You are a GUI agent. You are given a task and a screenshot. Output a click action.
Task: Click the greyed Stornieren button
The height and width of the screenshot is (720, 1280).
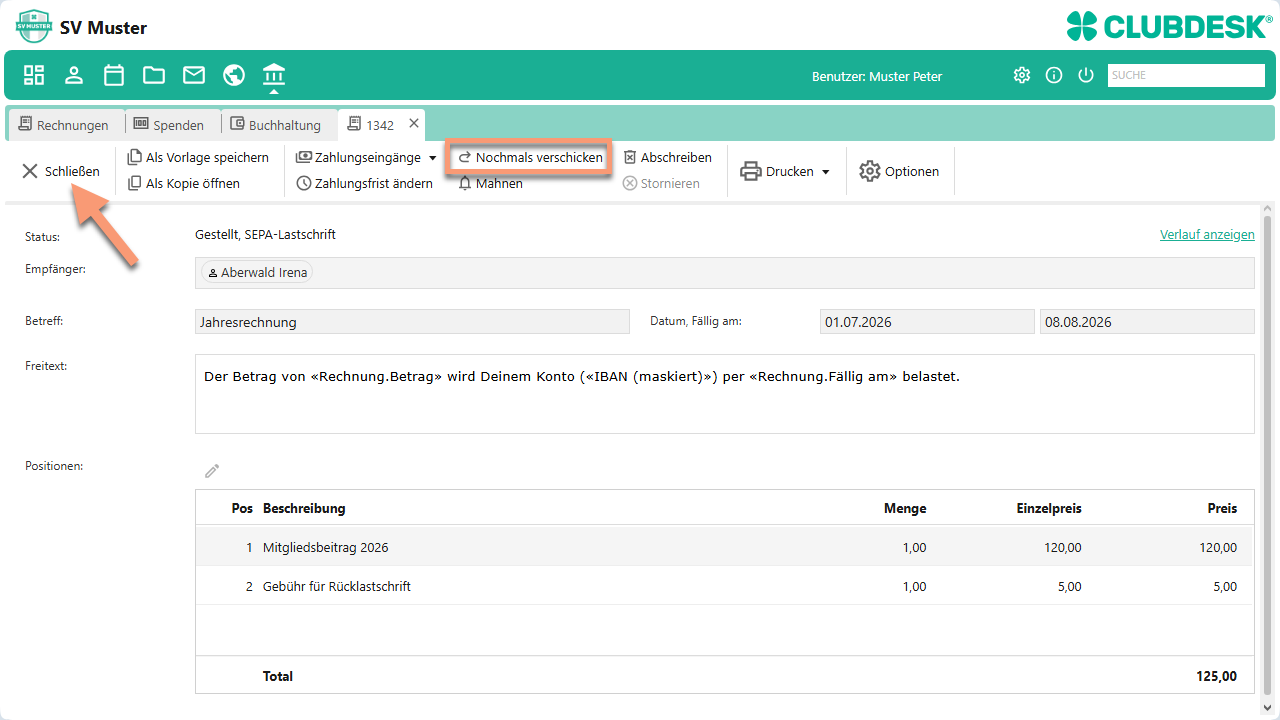[x=661, y=183]
